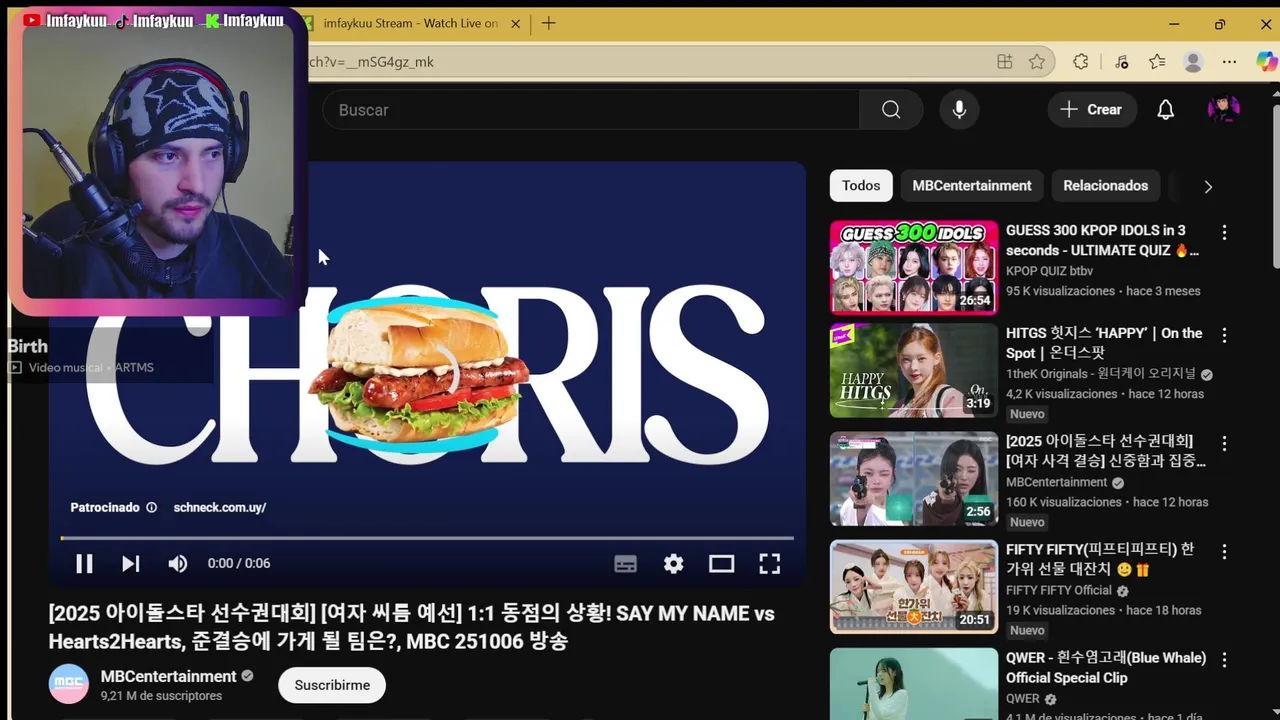Screen dimensions: 1280x720
Task: Open the 2:56 shooting final thumbnail
Action: click(914, 479)
